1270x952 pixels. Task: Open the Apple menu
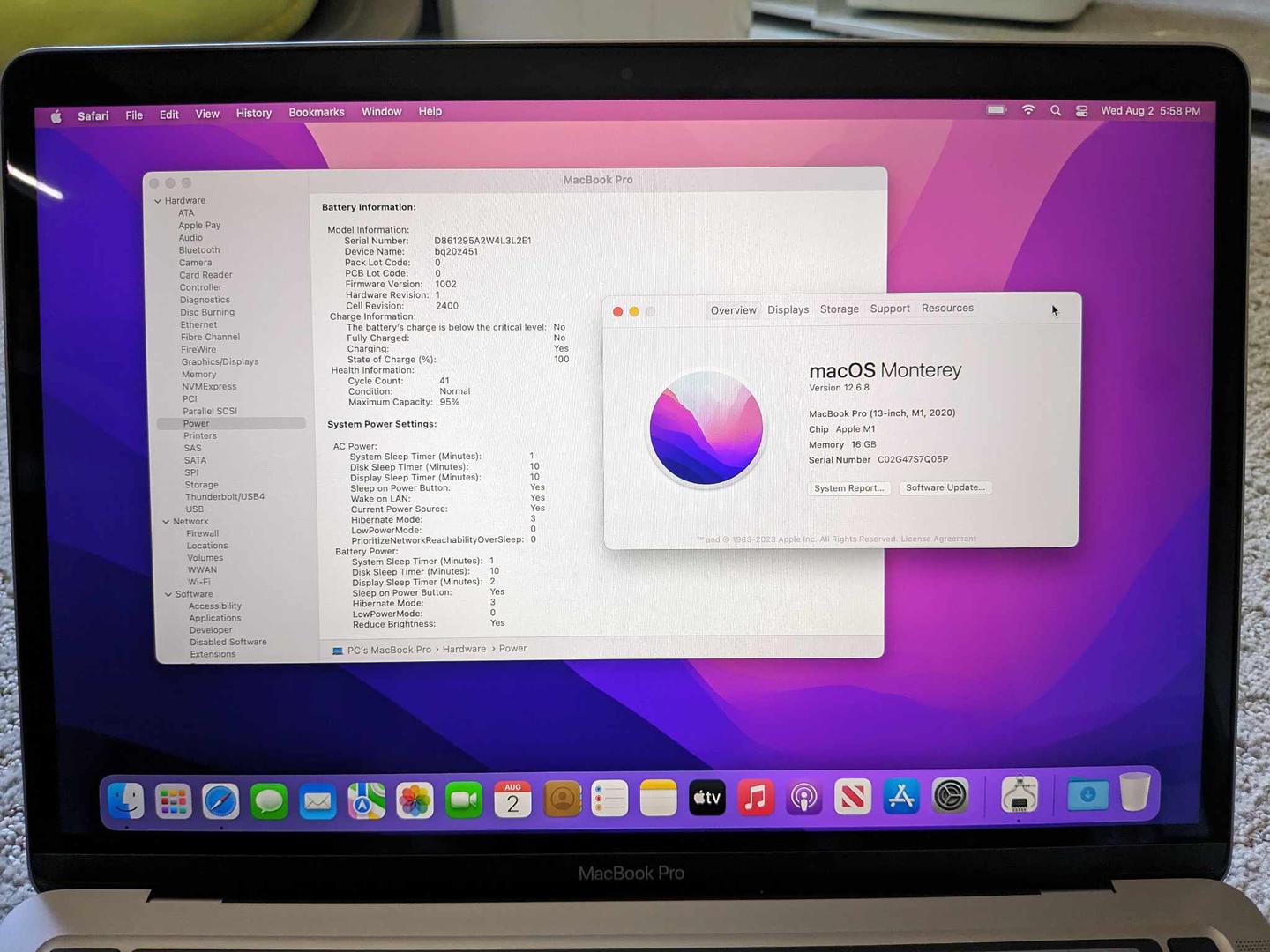point(56,116)
